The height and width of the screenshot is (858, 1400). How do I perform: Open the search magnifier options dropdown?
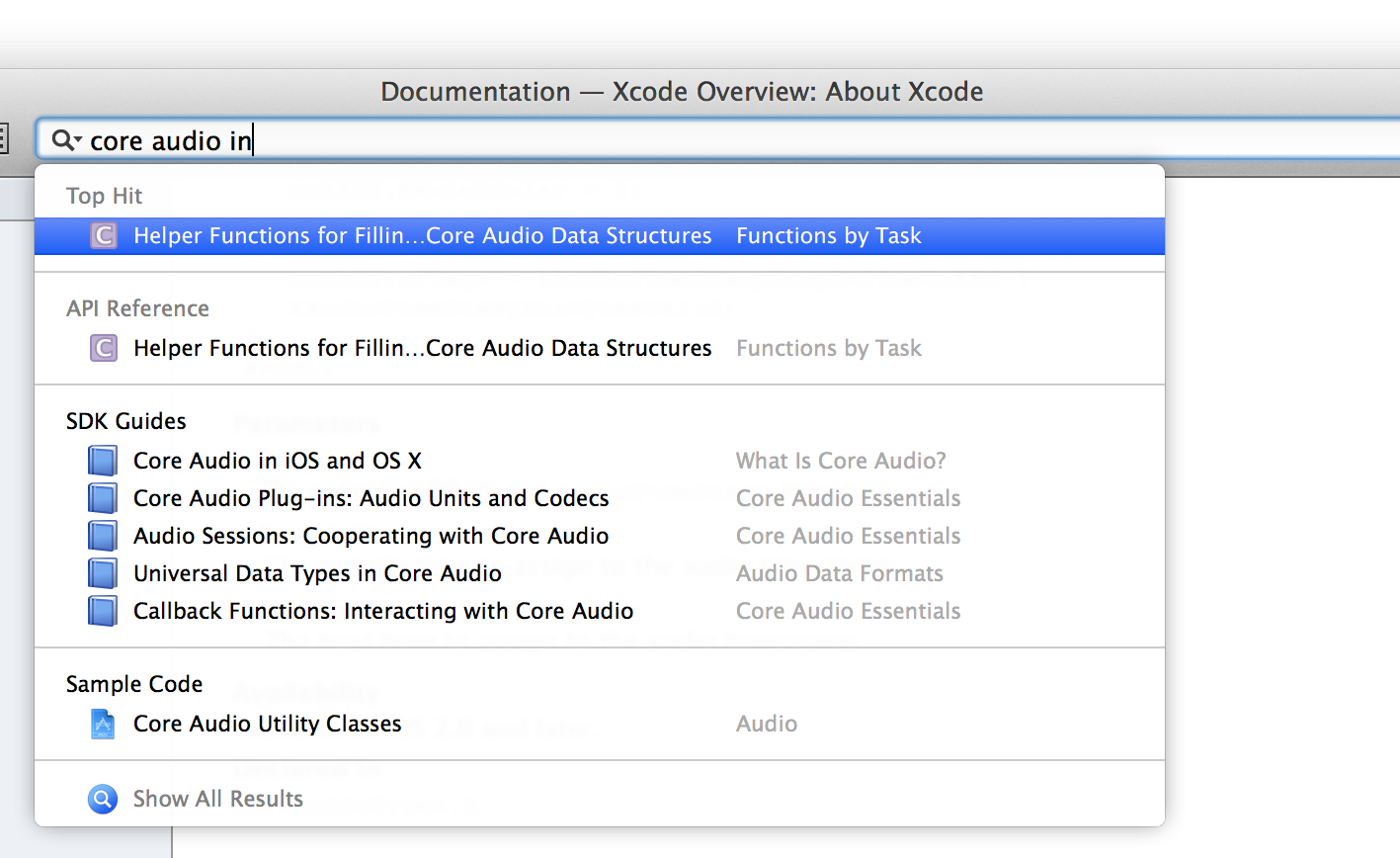[x=67, y=140]
